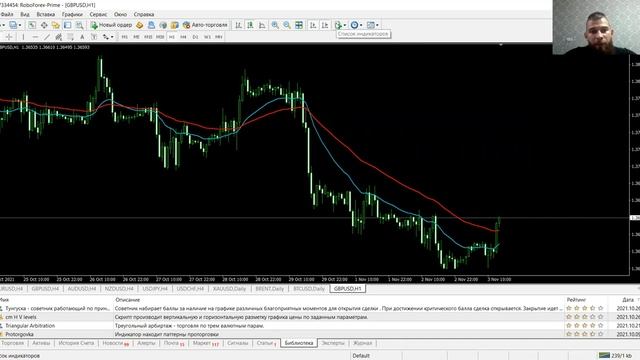640x360 pixels.
Task: Toggle chart shift from right edge
Action: click(x=325, y=25)
